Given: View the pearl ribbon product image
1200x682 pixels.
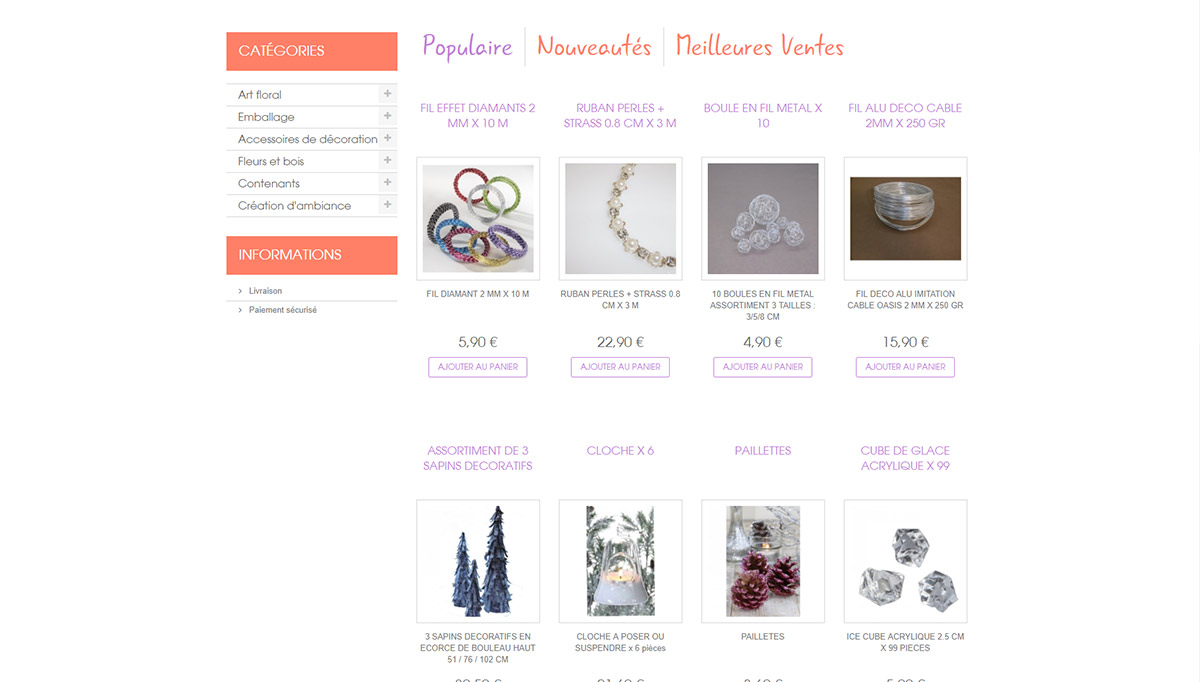Looking at the screenshot, I should [620, 218].
